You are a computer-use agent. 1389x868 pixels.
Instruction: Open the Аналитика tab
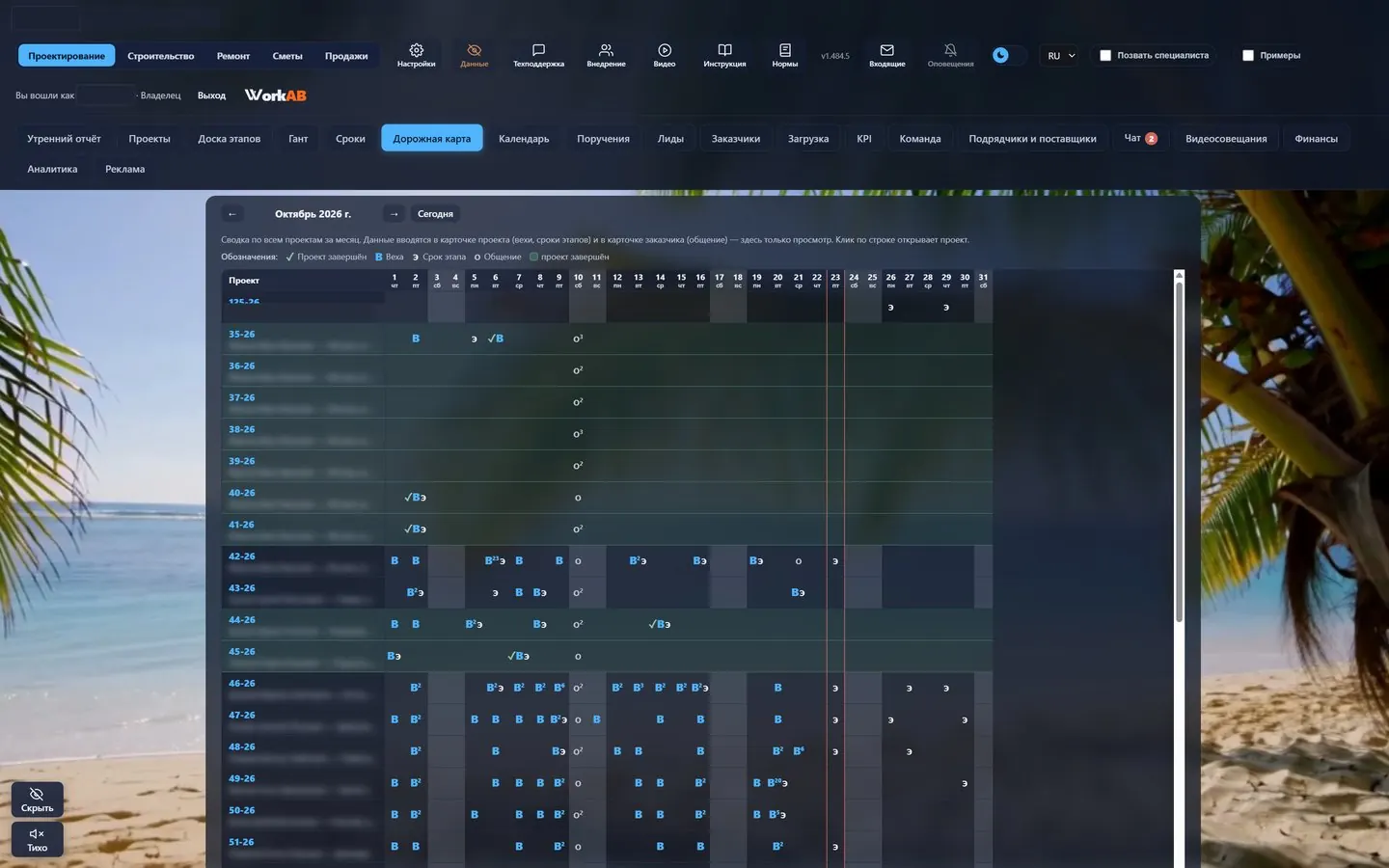point(52,169)
